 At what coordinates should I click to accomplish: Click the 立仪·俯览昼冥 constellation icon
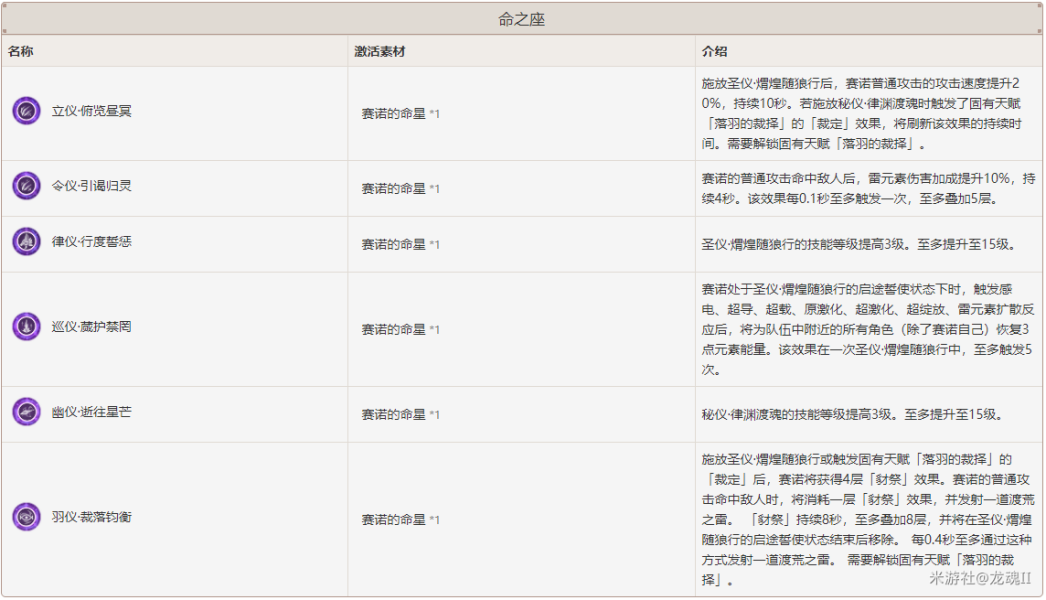point(27,111)
